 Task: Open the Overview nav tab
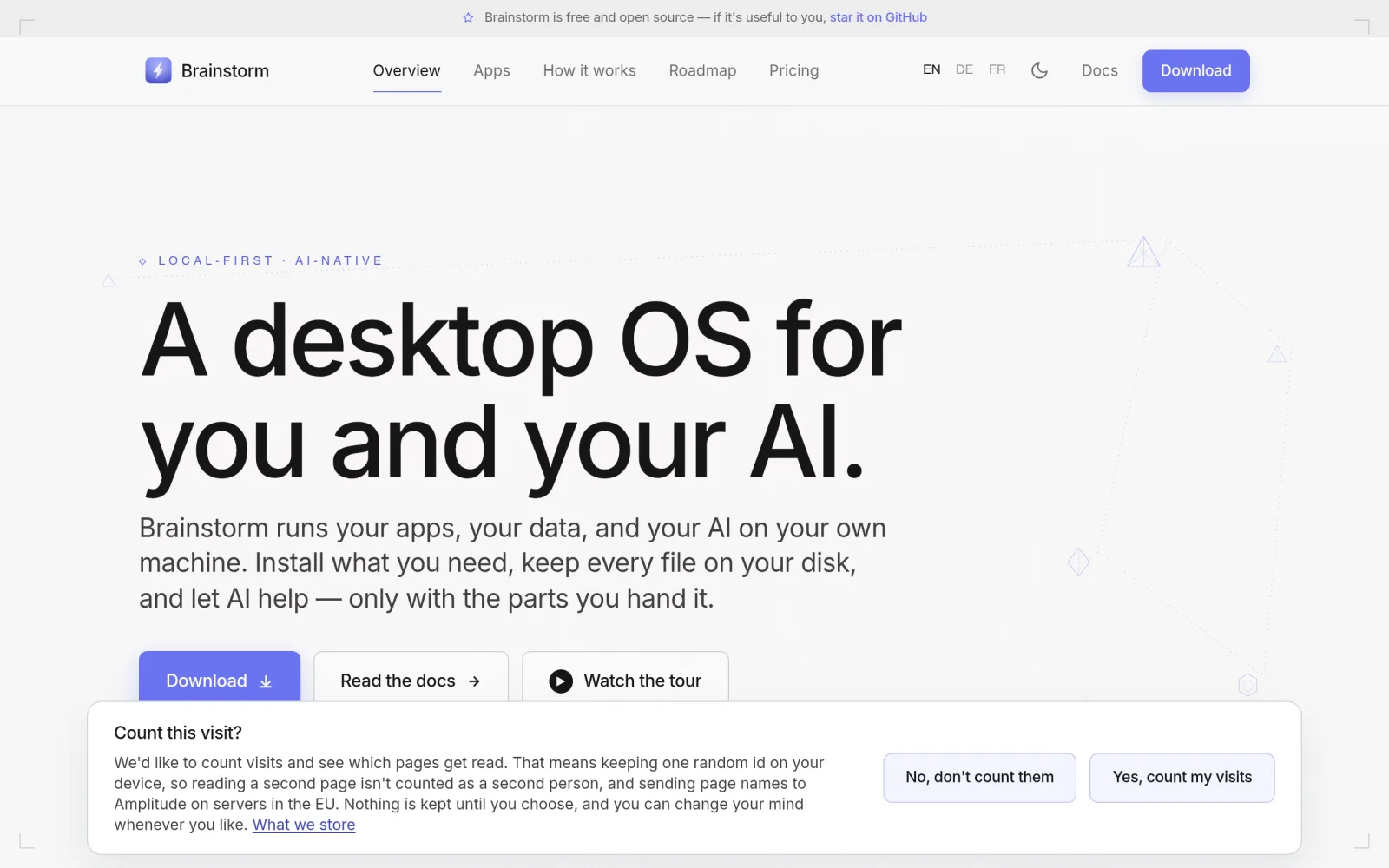point(406,70)
